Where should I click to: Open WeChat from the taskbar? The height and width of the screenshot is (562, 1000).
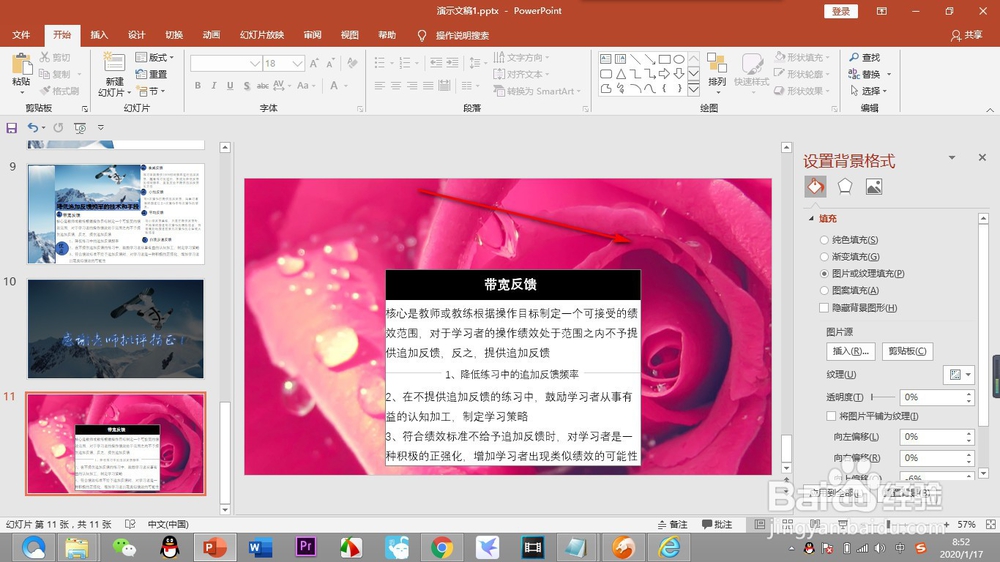pyautogui.click(x=124, y=547)
